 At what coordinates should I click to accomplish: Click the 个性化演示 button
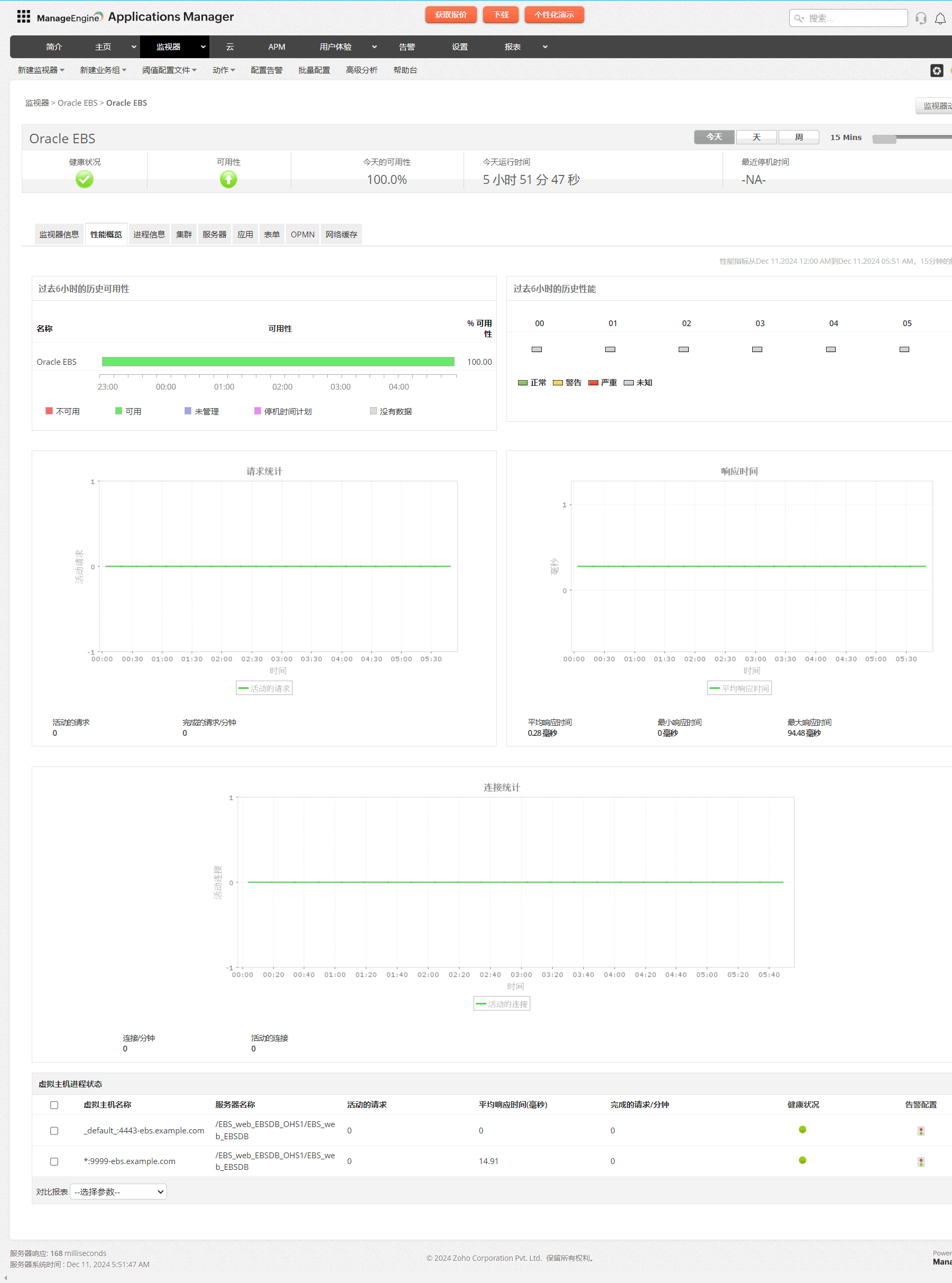[x=554, y=15]
